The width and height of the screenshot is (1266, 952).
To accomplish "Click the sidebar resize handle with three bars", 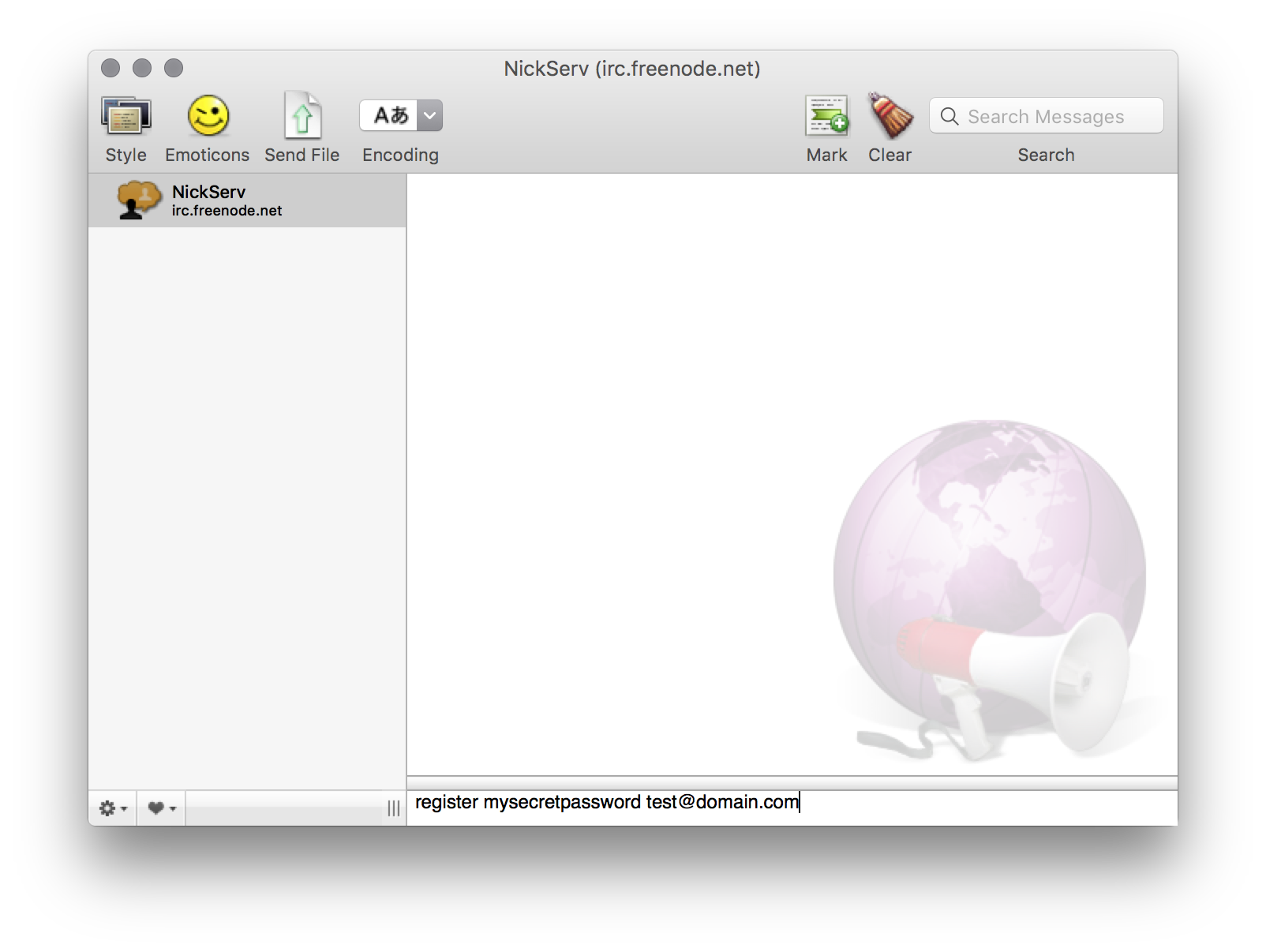I will coord(393,808).
